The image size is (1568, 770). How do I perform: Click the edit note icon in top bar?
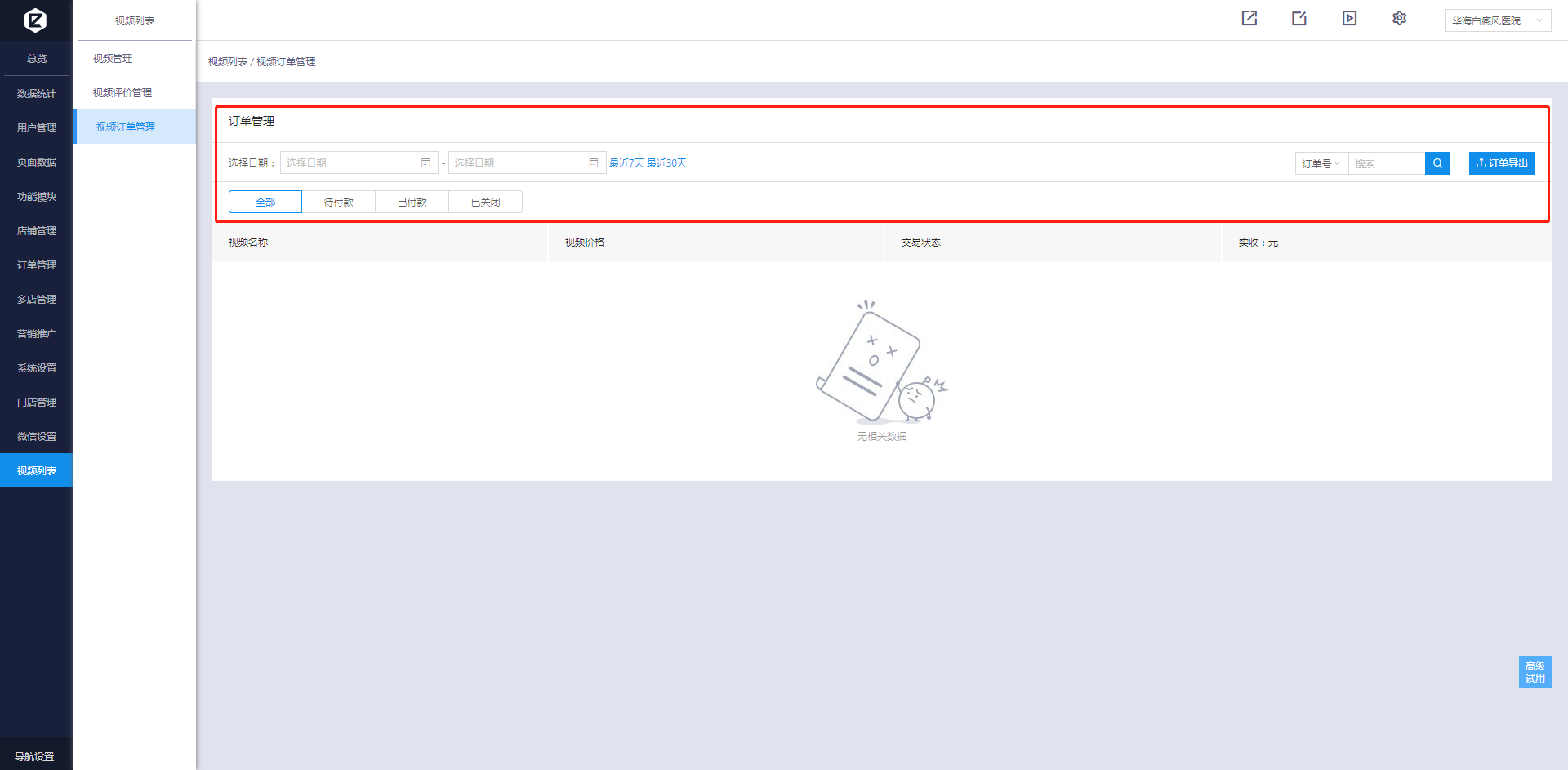(1299, 18)
